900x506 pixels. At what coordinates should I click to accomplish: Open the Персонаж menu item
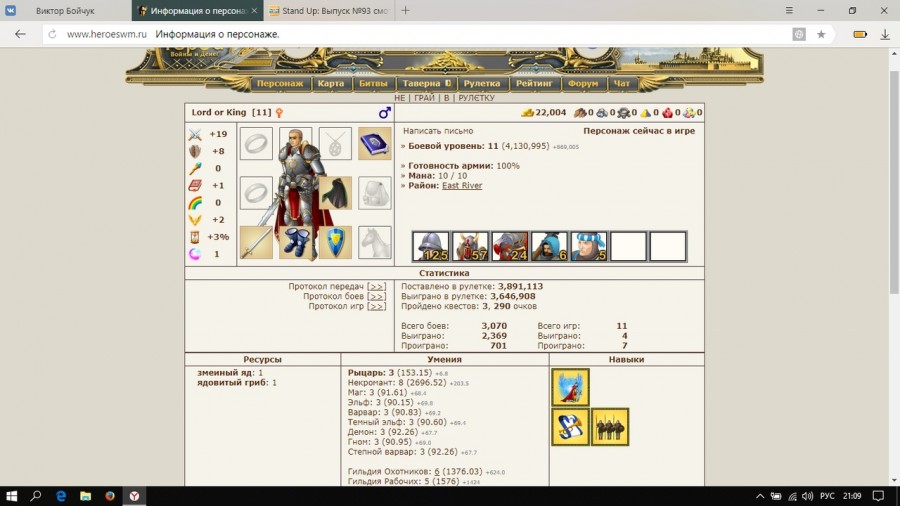tap(279, 84)
